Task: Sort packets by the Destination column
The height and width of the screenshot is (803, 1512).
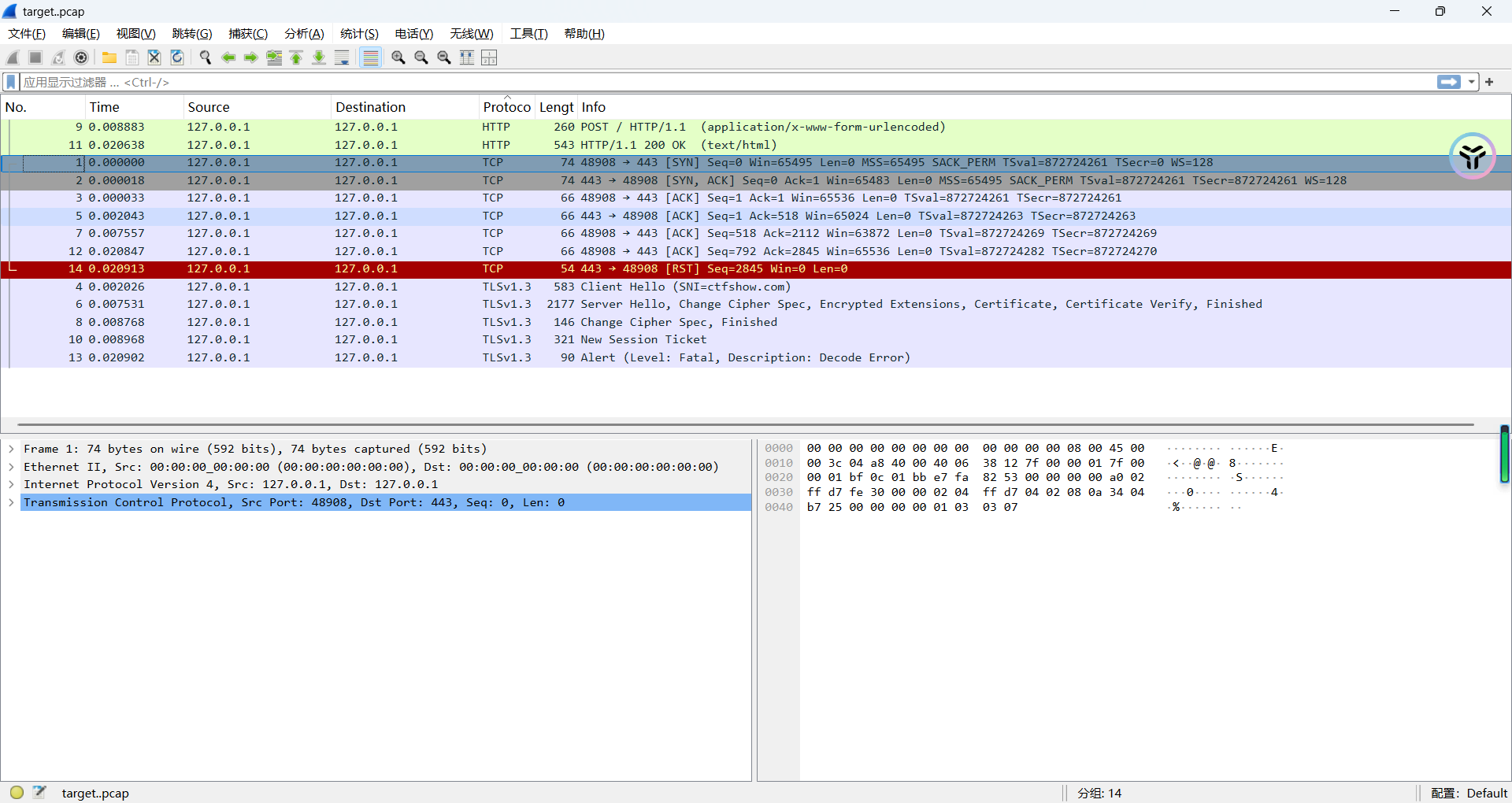Action: tap(405, 107)
